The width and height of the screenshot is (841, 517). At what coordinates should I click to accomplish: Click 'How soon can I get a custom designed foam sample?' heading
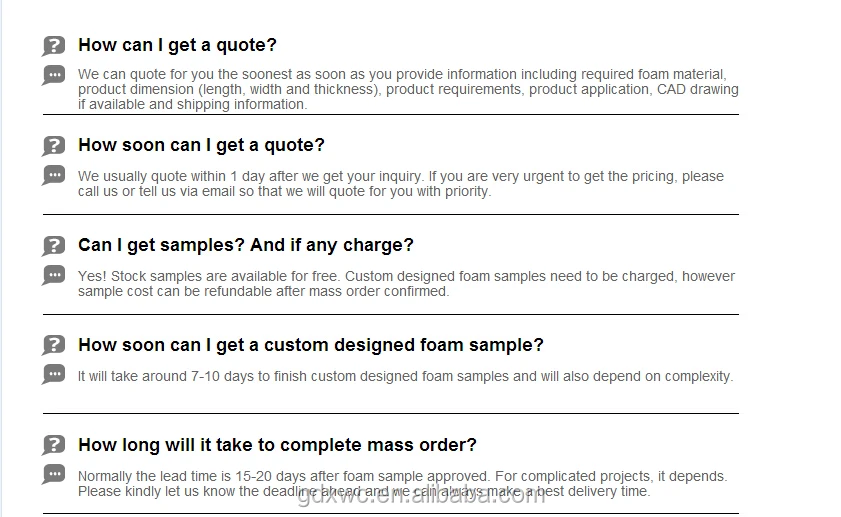pos(310,345)
